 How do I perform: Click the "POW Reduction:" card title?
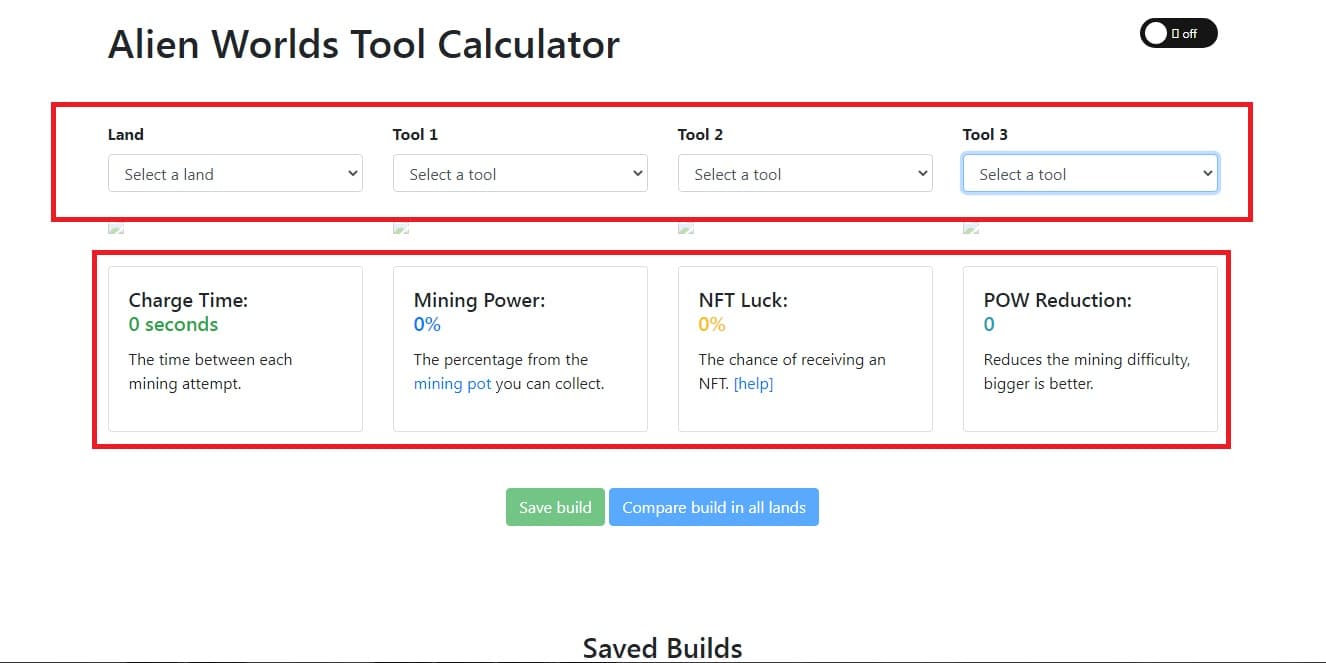coord(1058,300)
